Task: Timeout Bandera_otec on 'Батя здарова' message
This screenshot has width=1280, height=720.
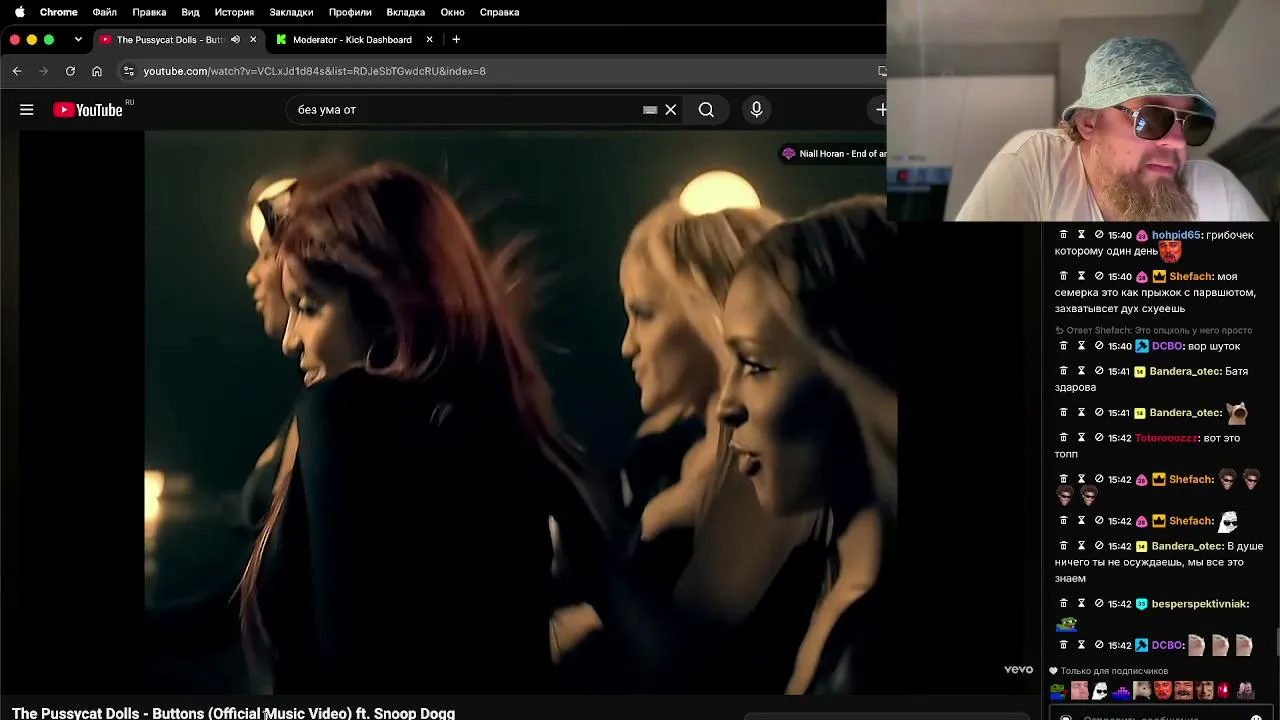Action: pyautogui.click(x=1081, y=371)
